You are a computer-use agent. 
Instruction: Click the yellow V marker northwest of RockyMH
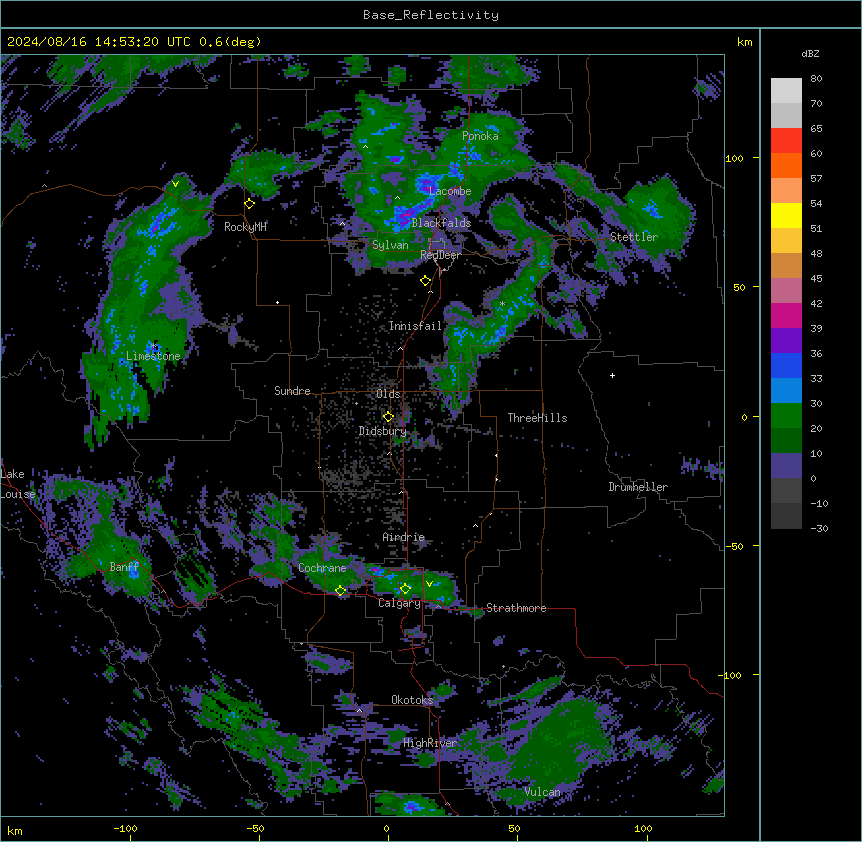[x=175, y=184]
